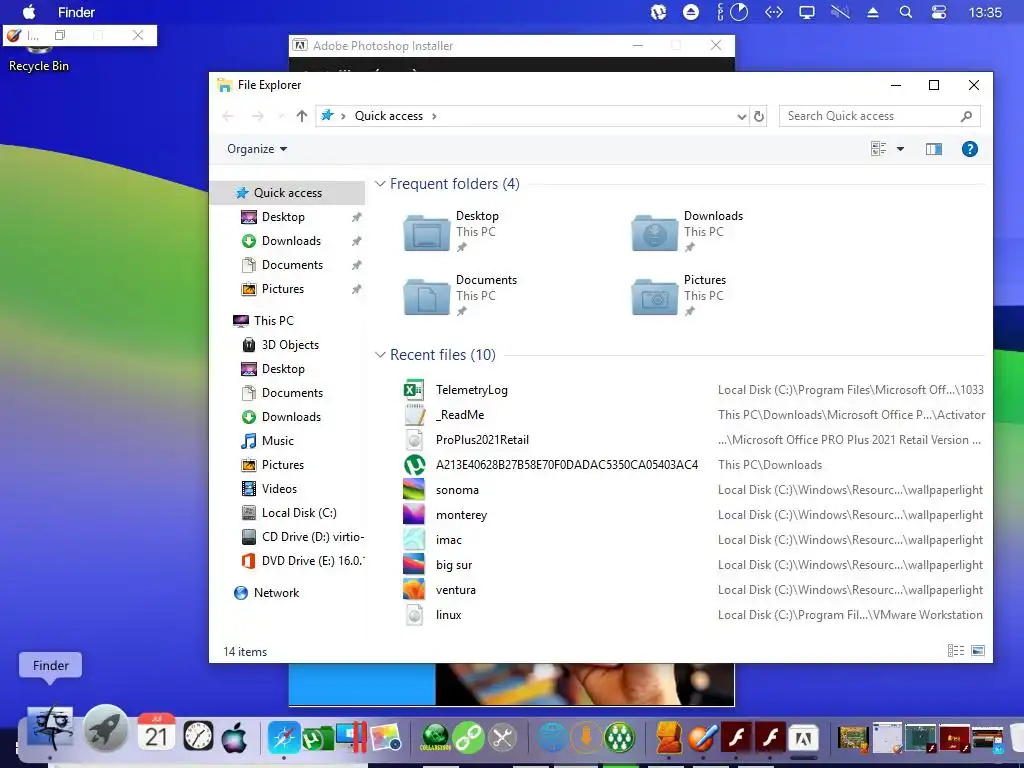The height and width of the screenshot is (768, 1024).
Task: Open the Finder menu in the menu bar
Action: point(76,12)
